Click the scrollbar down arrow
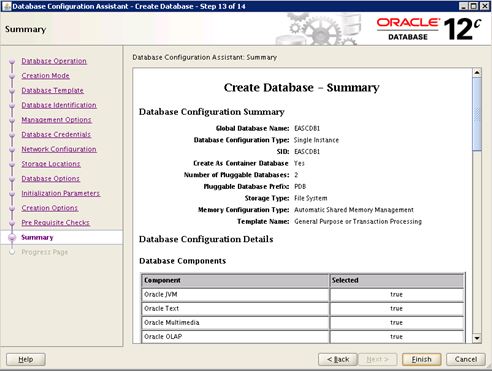The width and height of the screenshot is (492, 372). (477, 338)
